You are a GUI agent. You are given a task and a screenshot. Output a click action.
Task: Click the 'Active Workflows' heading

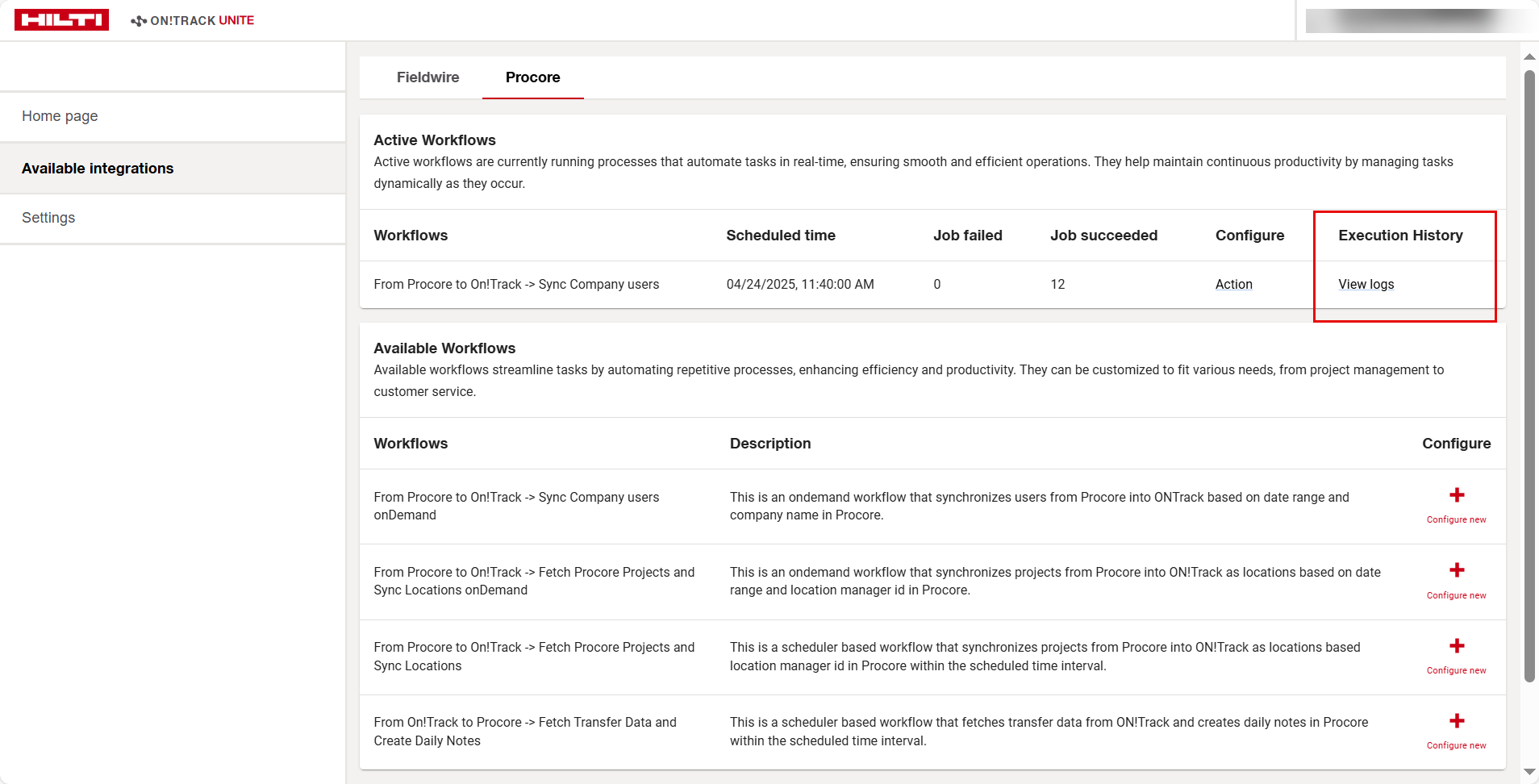tap(435, 140)
